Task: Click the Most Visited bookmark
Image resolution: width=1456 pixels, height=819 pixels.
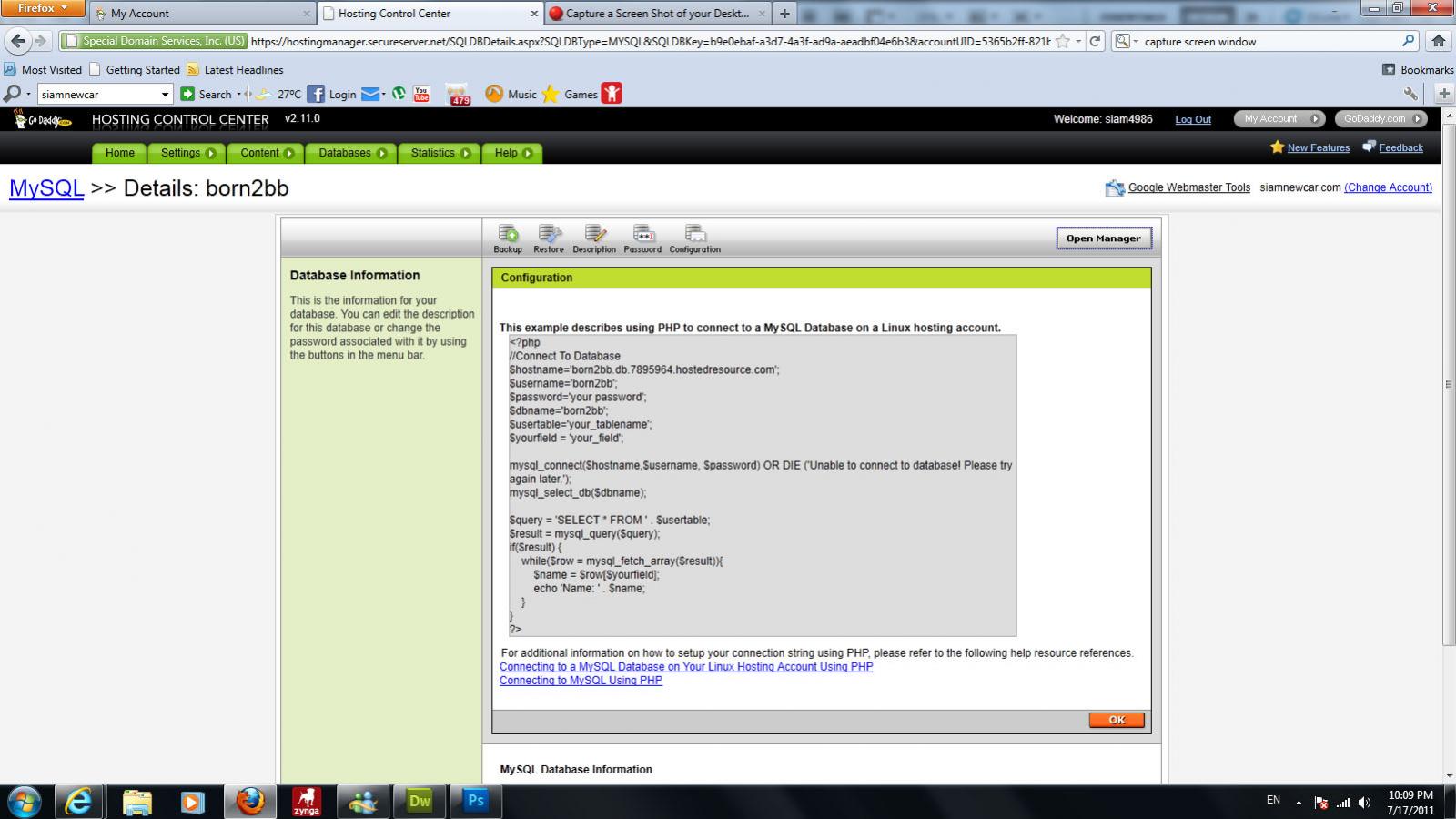Action: [43, 70]
